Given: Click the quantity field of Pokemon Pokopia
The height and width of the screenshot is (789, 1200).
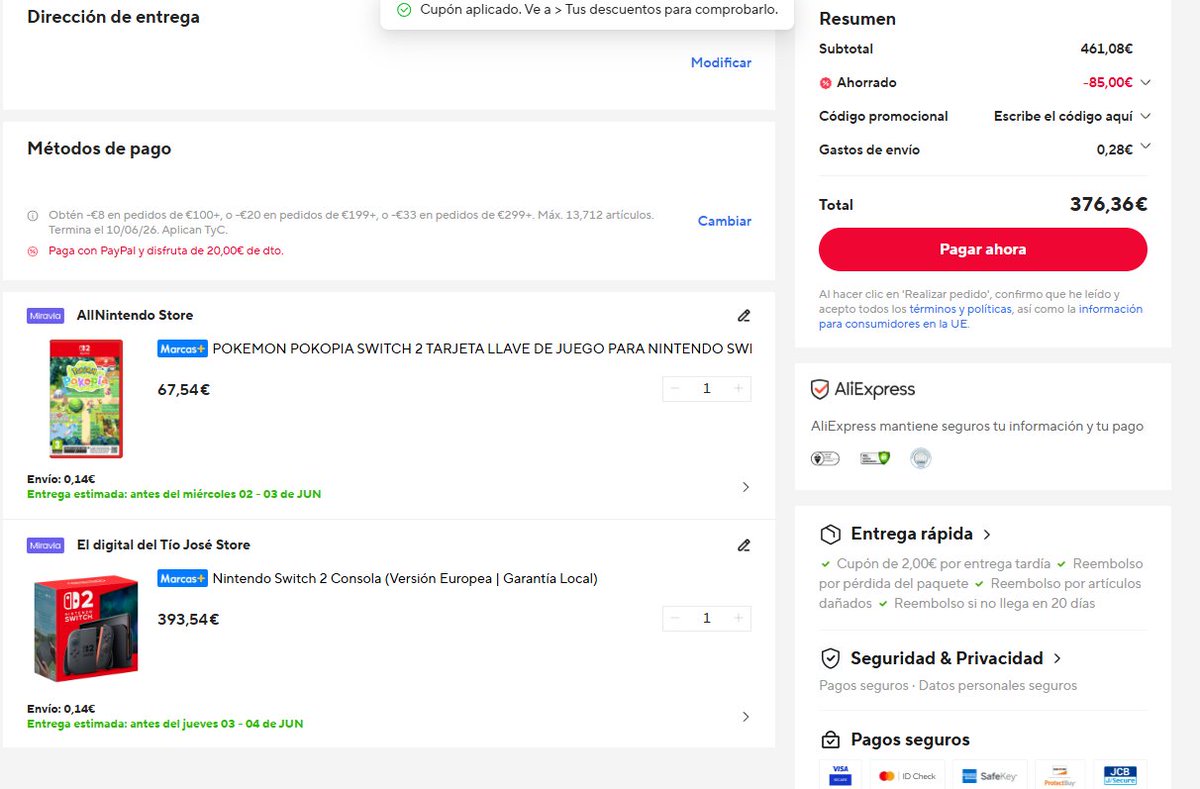Looking at the screenshot, I should [707, 389].
